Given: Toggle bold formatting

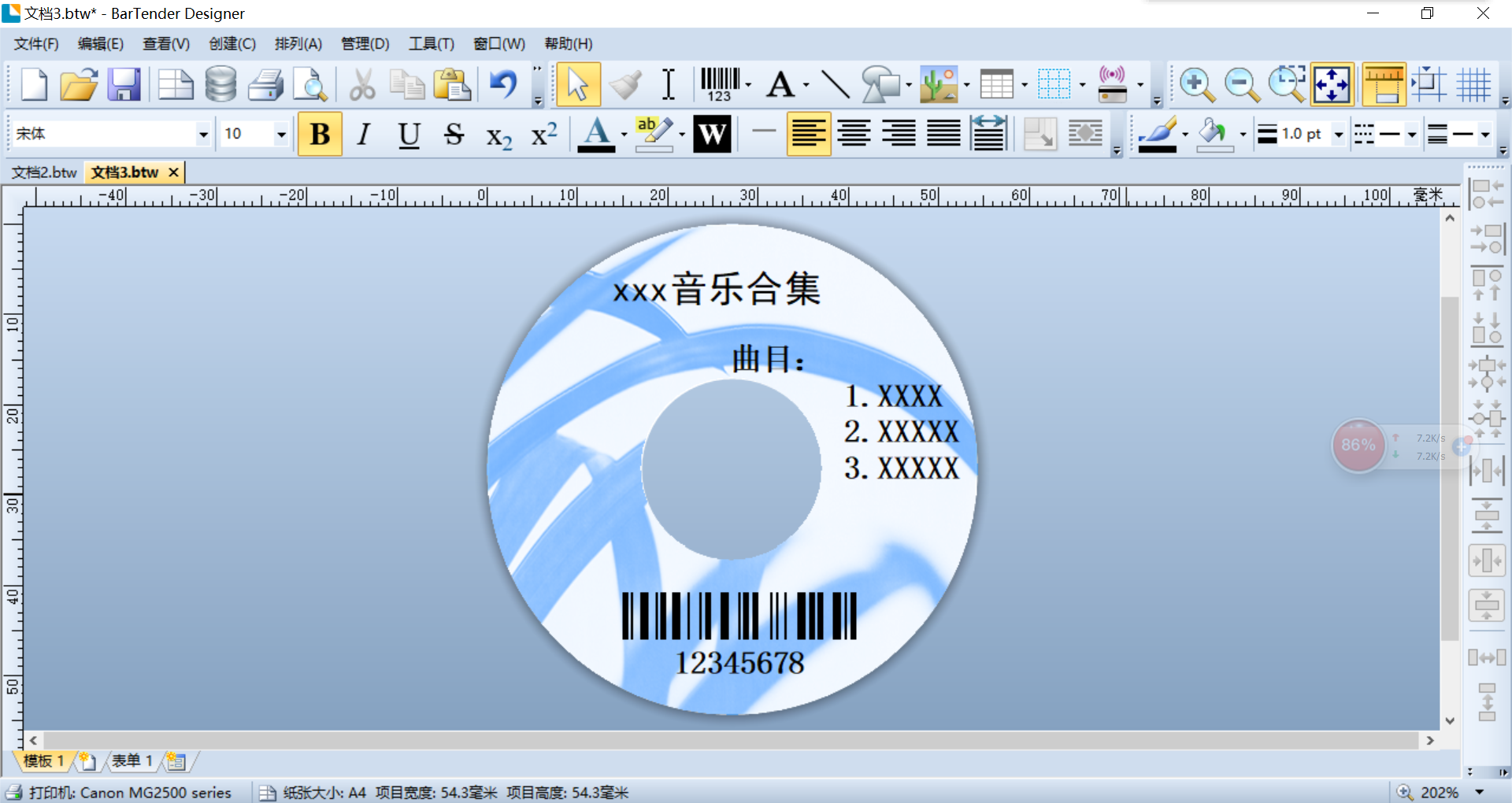Looking at the screenshot, I should click(320, 134).
